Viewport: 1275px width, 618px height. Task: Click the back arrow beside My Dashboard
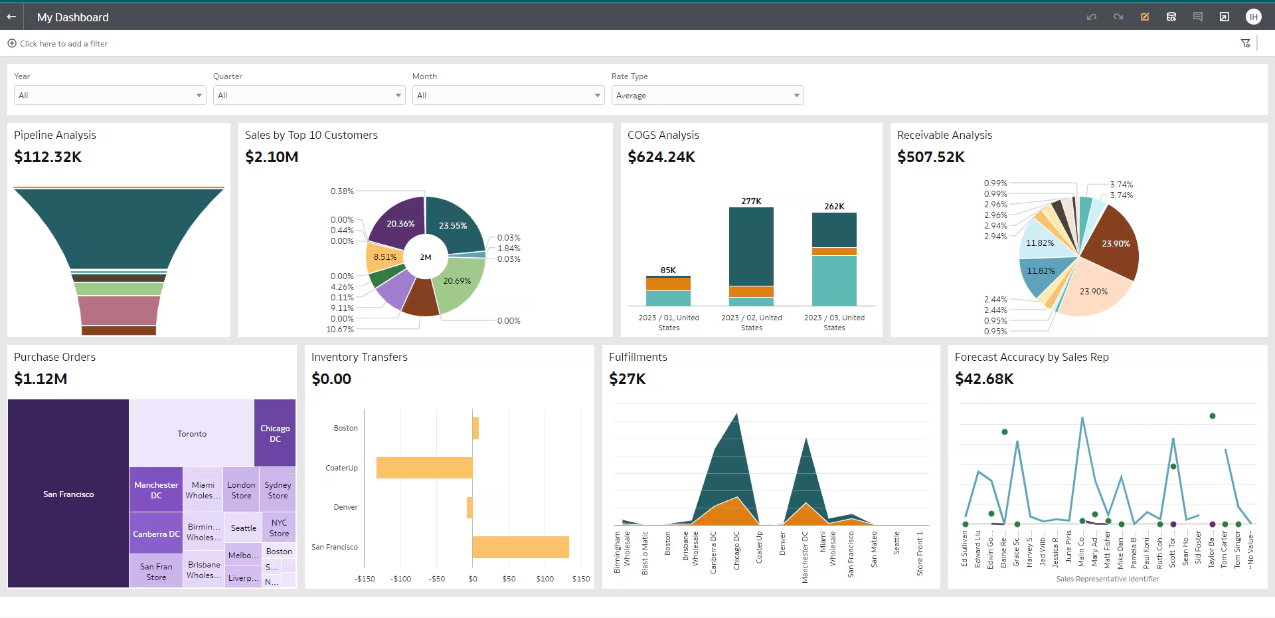coord(12,17)
